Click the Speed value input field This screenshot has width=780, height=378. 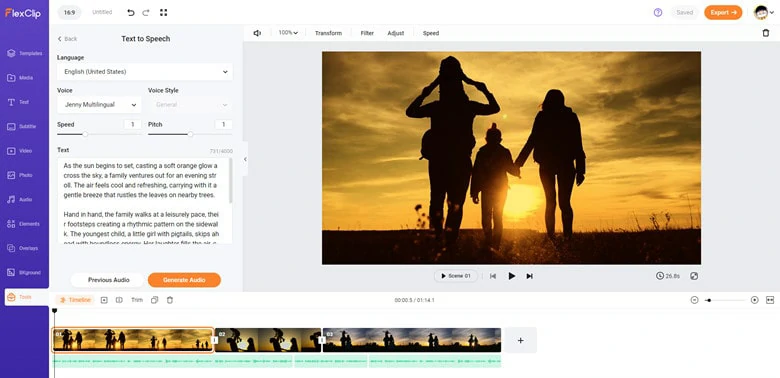[133, 124]
